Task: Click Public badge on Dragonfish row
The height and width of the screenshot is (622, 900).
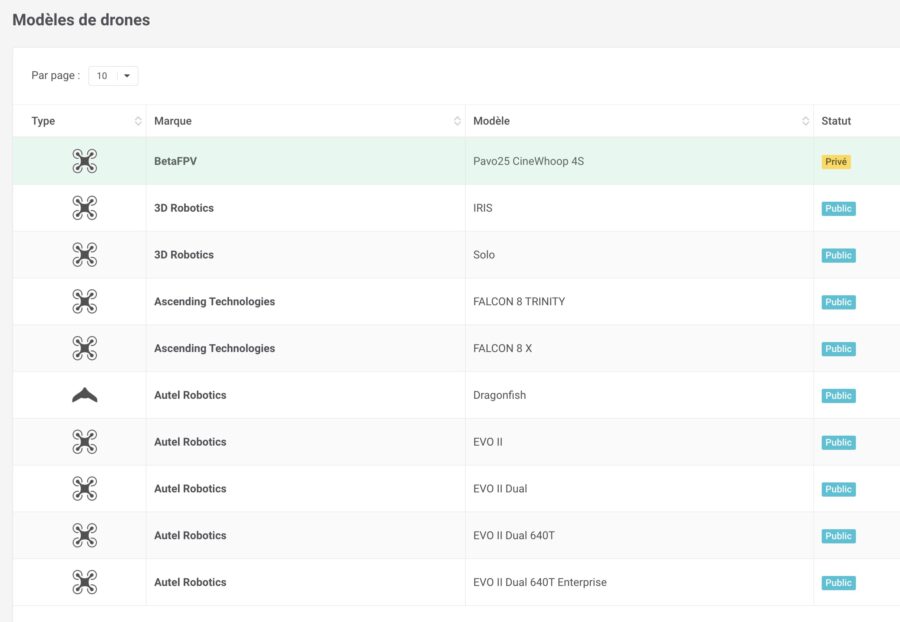Action: click(x=838, y=395)
